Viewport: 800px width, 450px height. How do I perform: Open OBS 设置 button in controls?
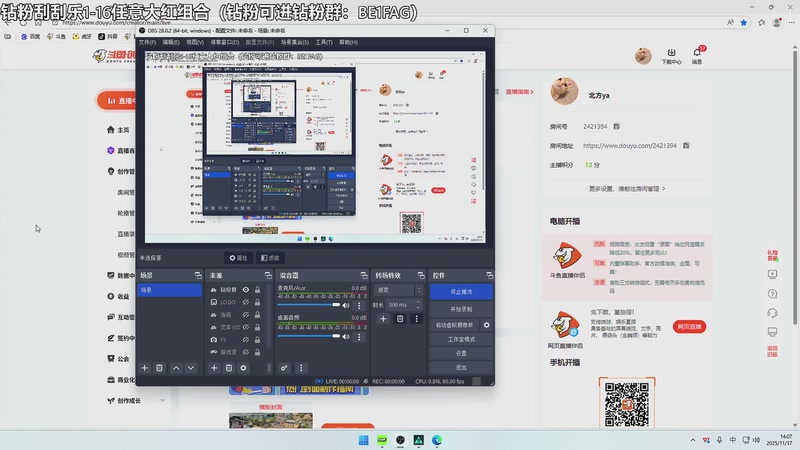[461, 353]
